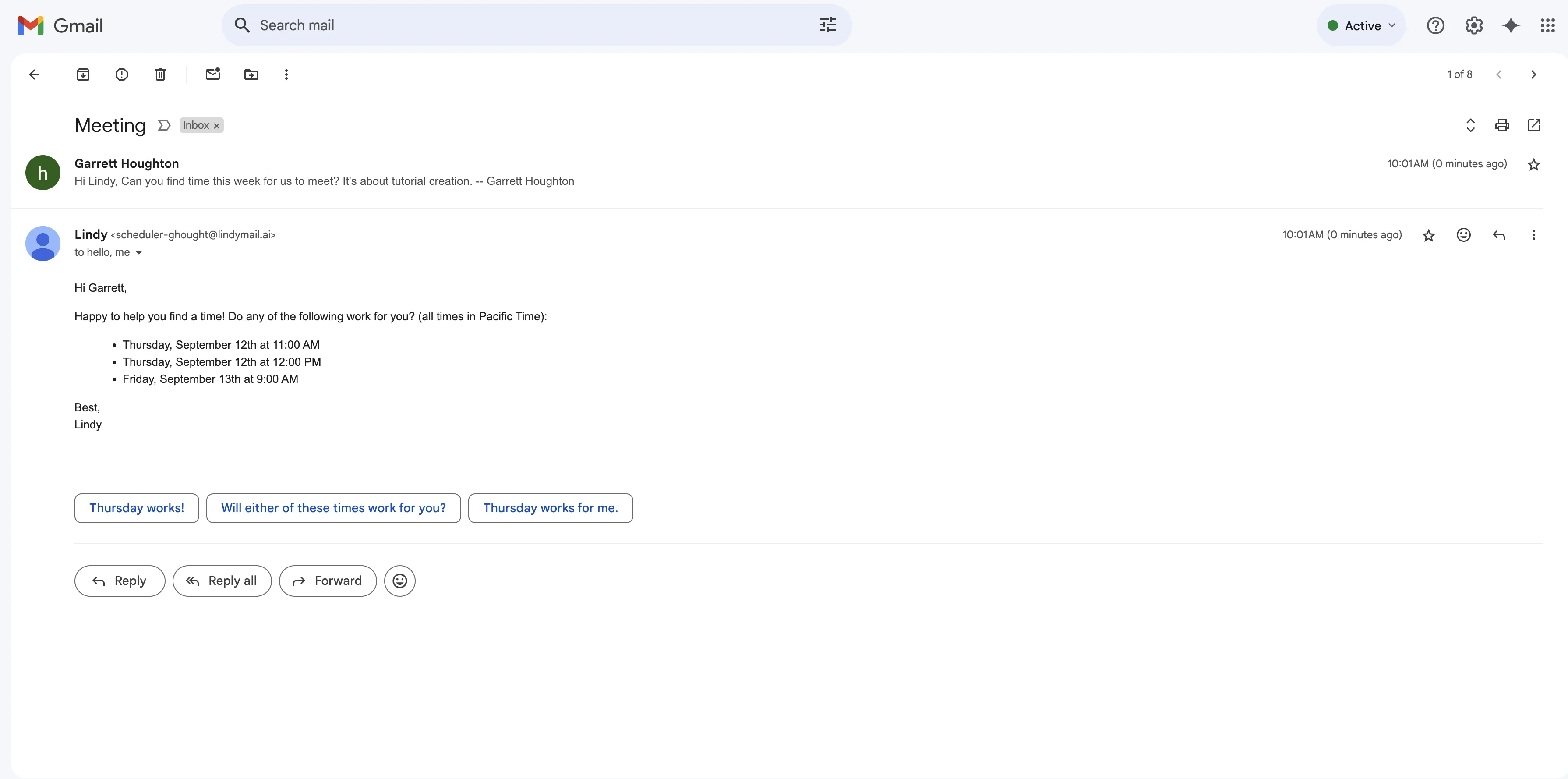Open the Active status dropdown
Screen dimensions: 1568x779
[x=1362, y=25]
